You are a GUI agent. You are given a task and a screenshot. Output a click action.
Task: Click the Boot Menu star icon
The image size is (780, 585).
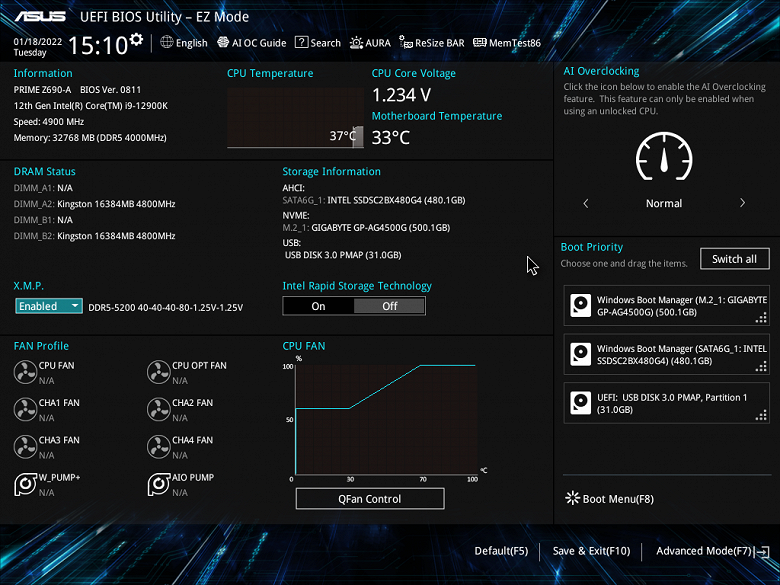[x=573, y=498]
